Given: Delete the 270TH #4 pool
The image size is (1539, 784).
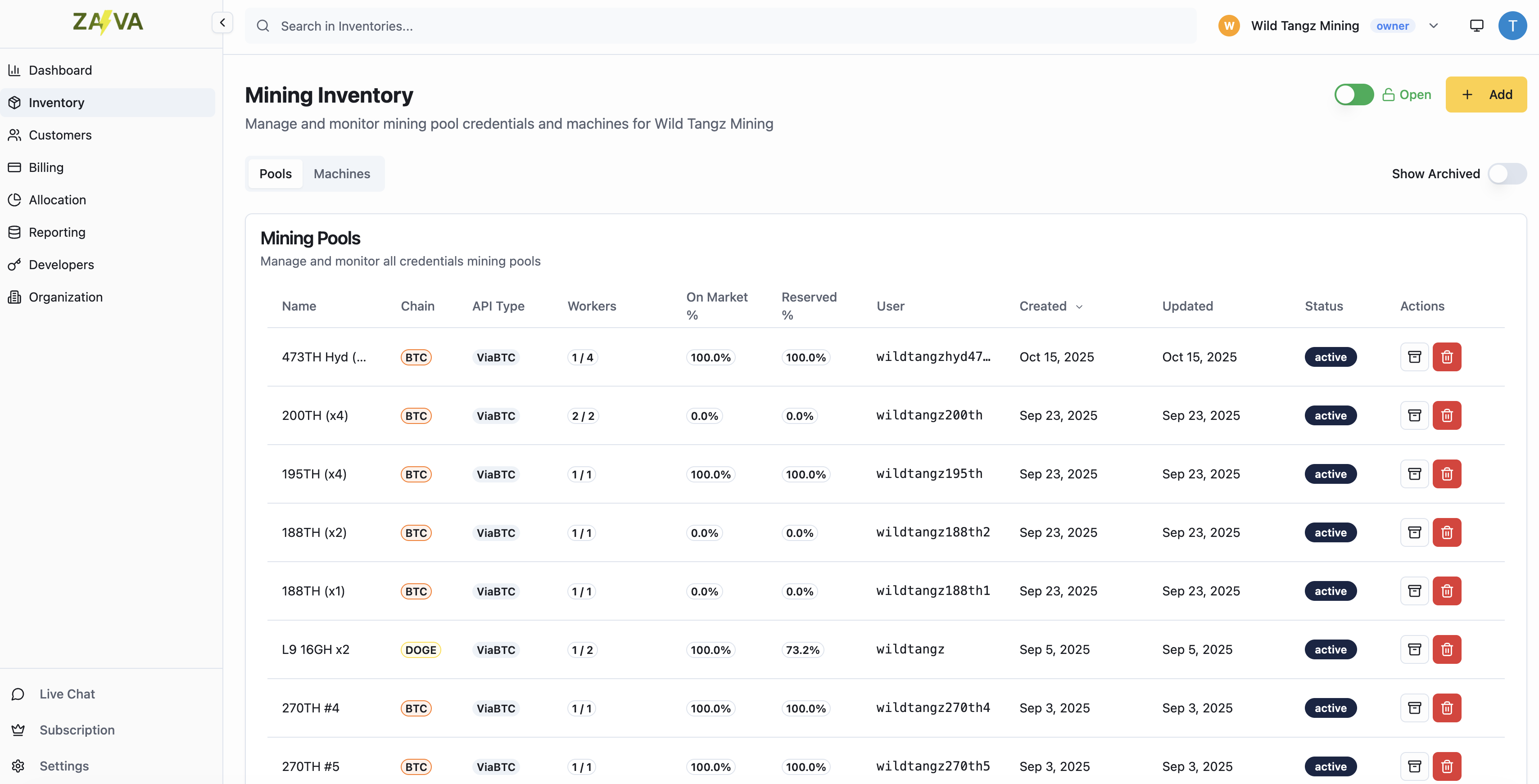Looking at the screenshot, I should (x=1446, y=708).
